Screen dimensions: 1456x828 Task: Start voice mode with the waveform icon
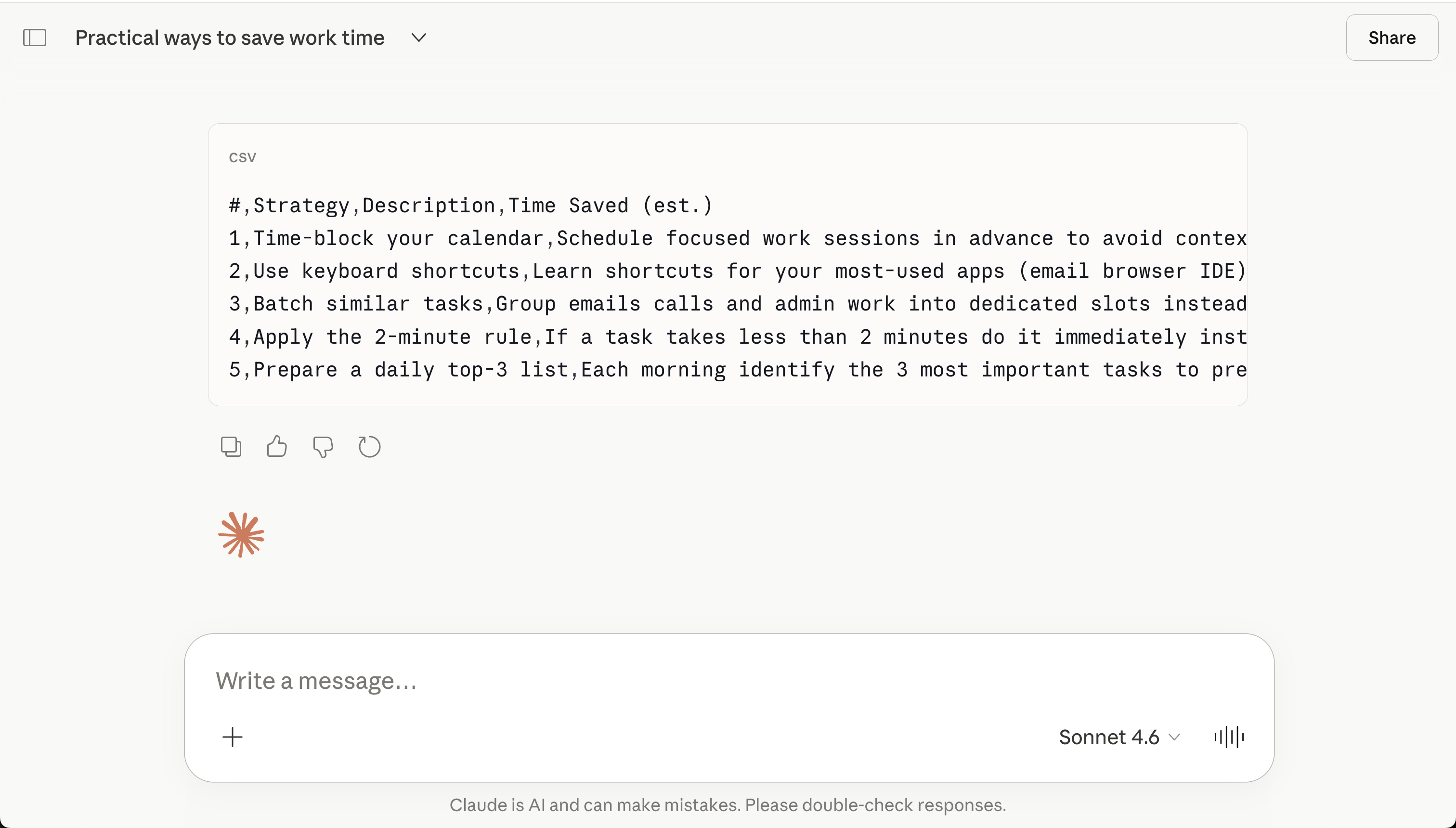click(x=1229, y=737)
